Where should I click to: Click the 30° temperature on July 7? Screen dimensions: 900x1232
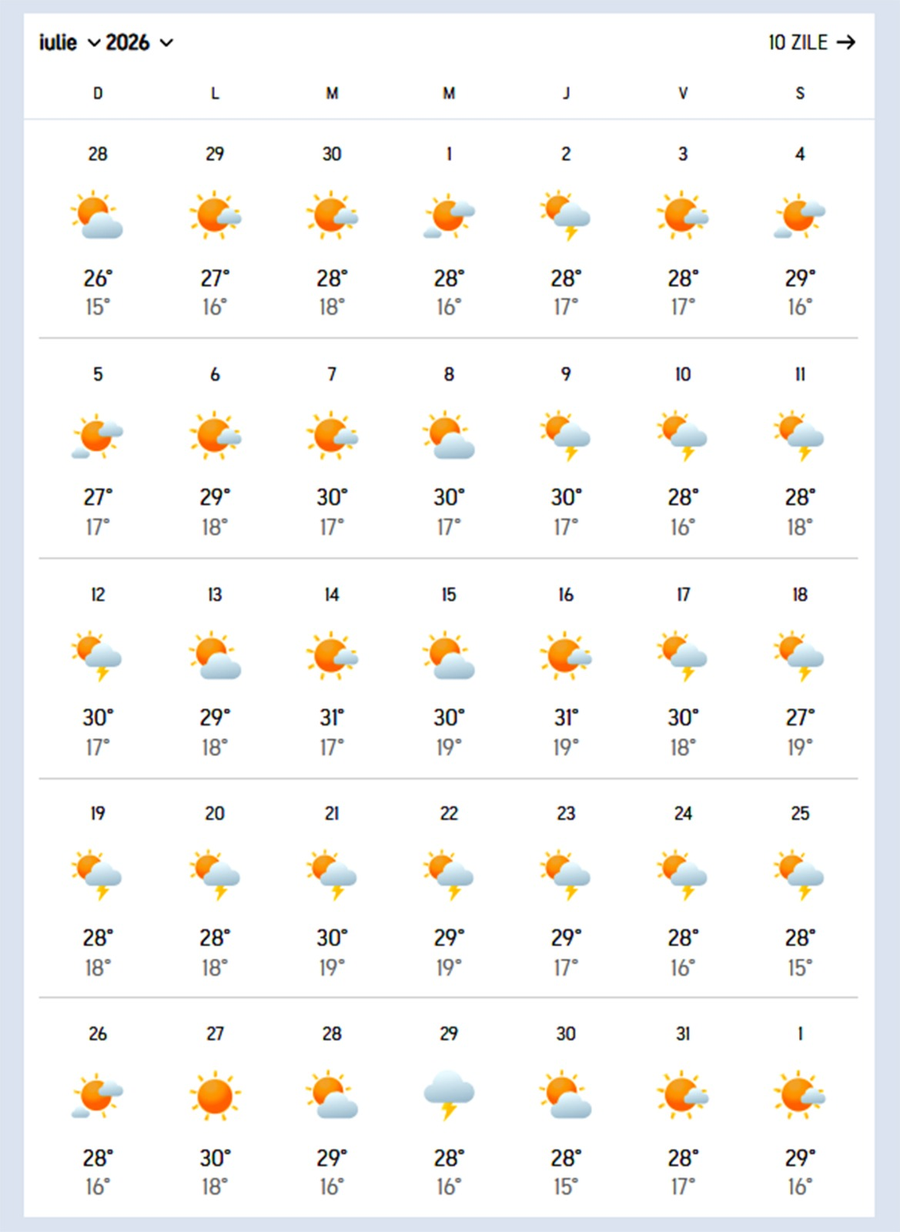(332, 497)
